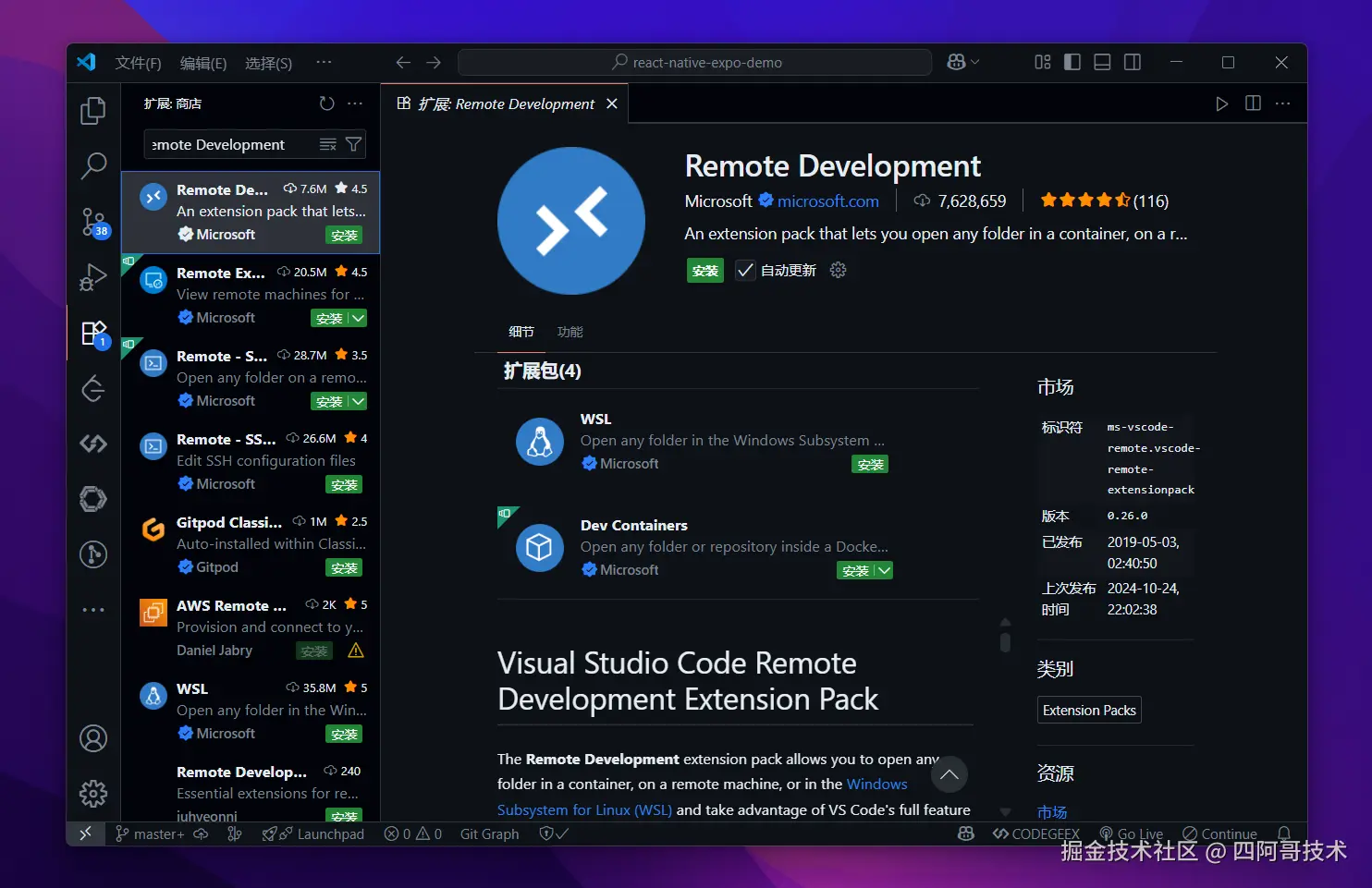This screenshot has width=1372, height=888.
Task: Open Git Graph from status bar
Action: point(490,833)
